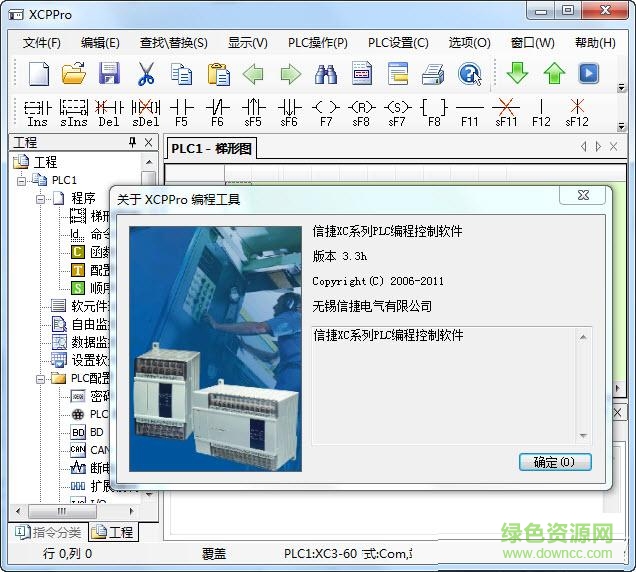Select the BD item in tree
Viewport: 636px width, 572px height.
coord(97,432)
